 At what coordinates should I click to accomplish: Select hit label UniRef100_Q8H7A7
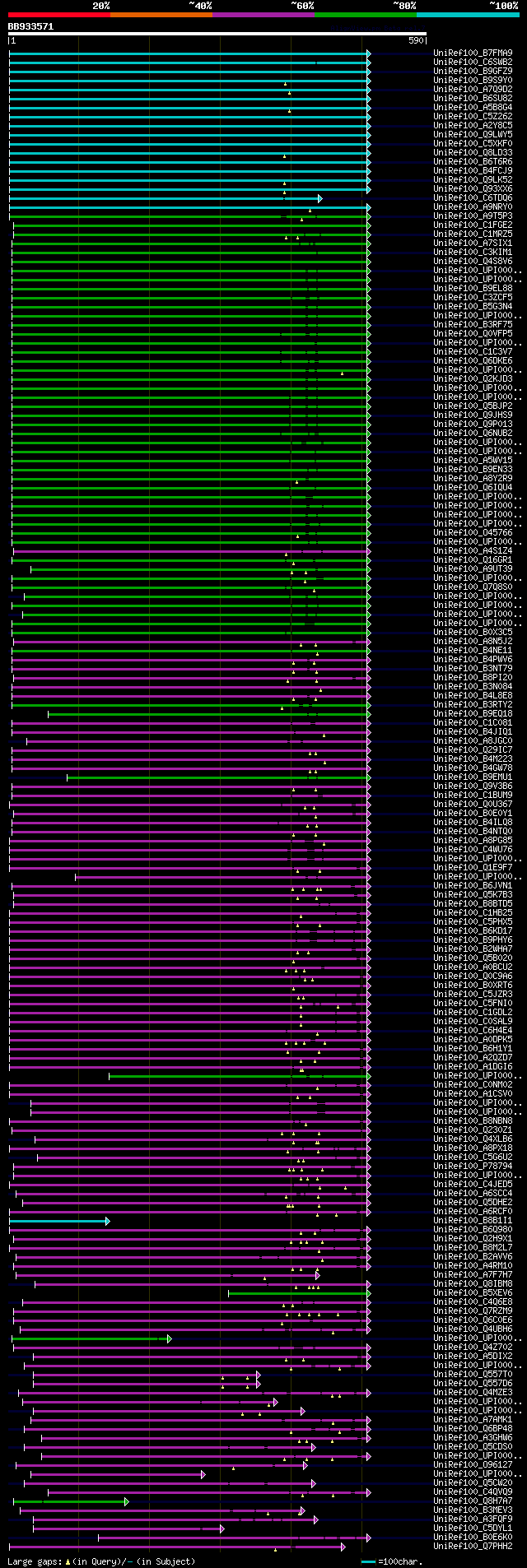473,1501
